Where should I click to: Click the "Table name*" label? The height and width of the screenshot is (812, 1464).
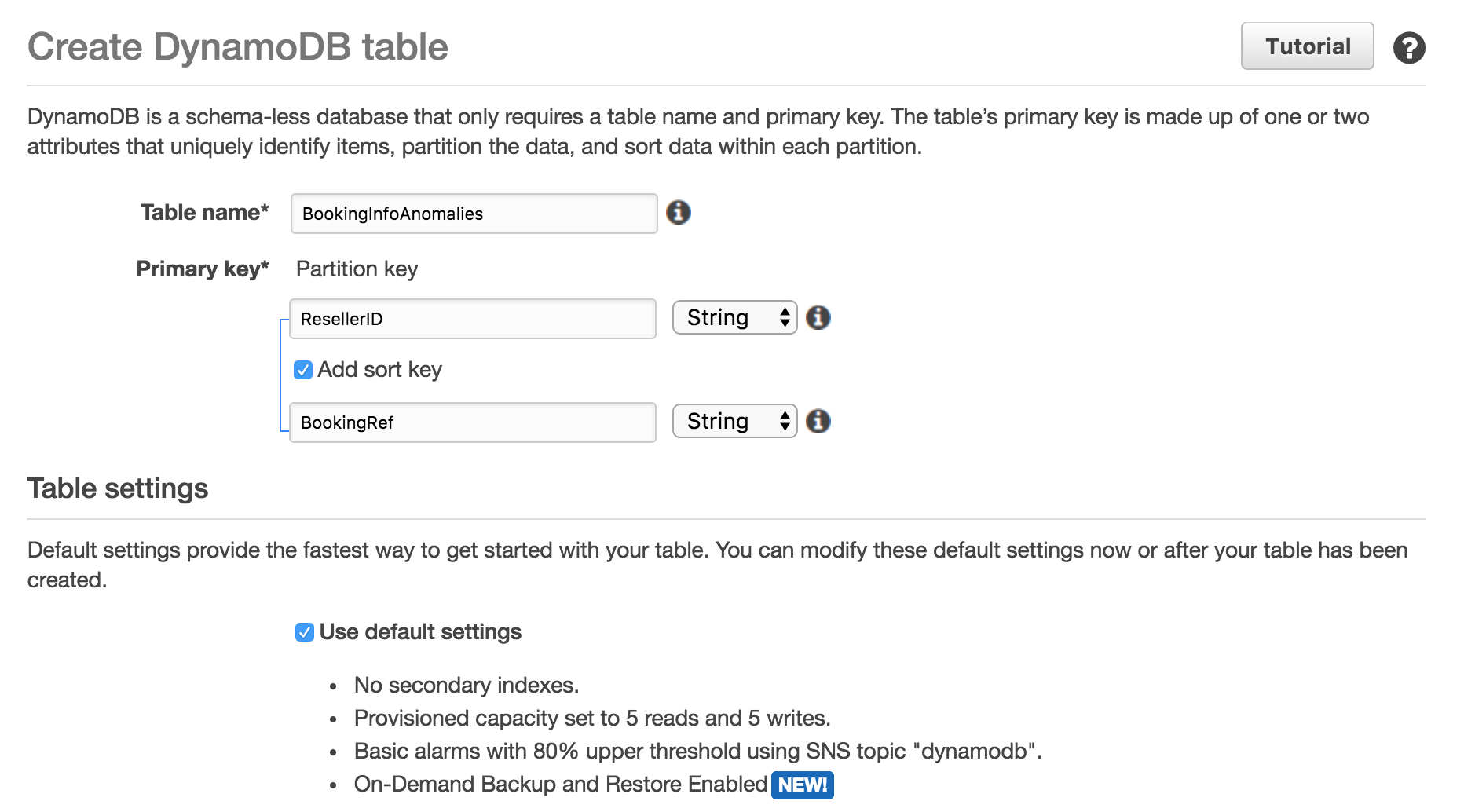204,213
